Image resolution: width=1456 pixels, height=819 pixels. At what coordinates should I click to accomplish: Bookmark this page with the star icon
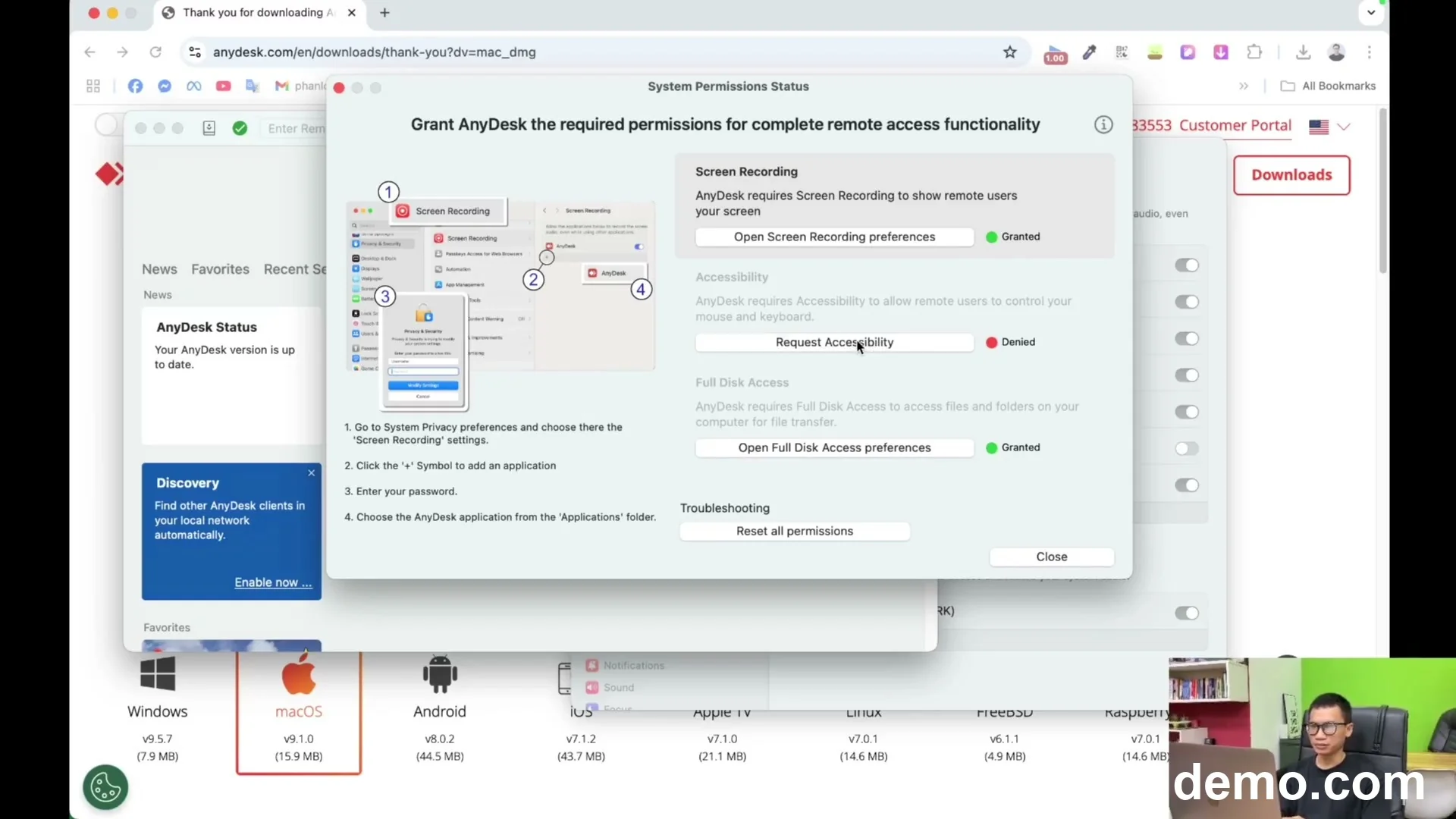pos(1010,52)
